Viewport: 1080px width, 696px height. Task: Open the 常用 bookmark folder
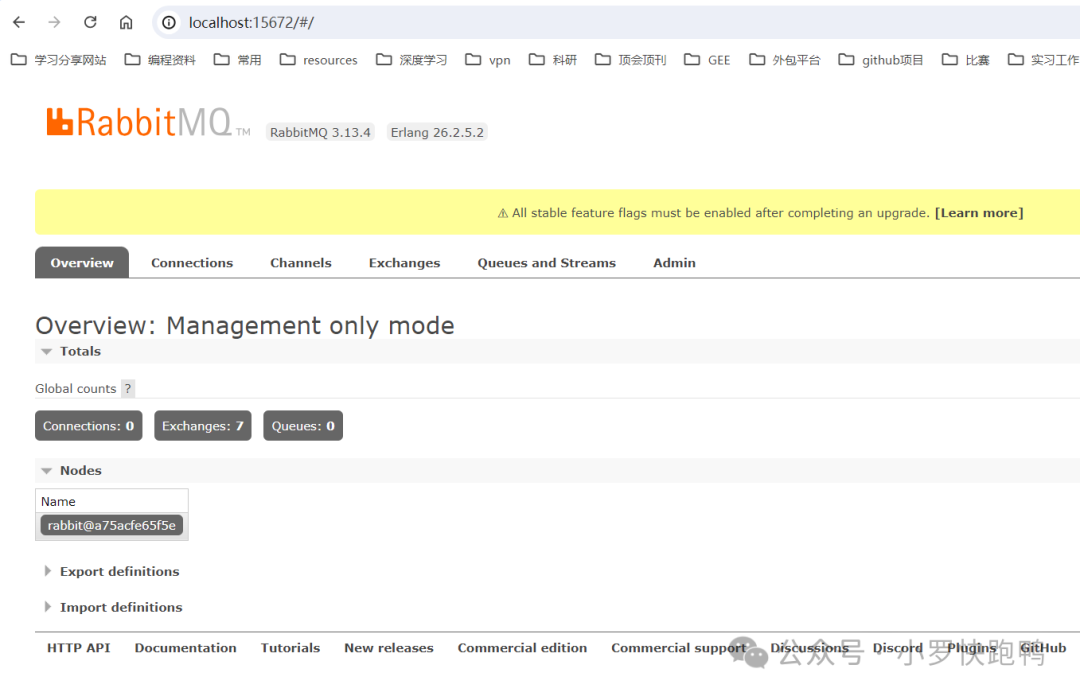point(238,60)
